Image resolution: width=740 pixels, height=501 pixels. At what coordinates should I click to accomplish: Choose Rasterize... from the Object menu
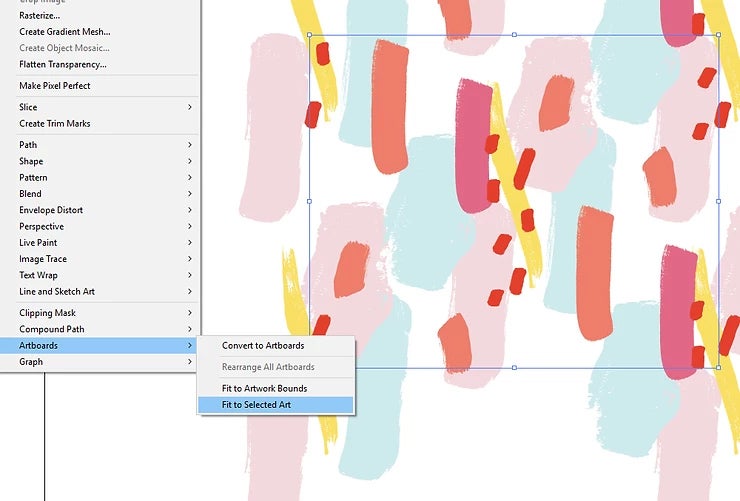point(100,16)
